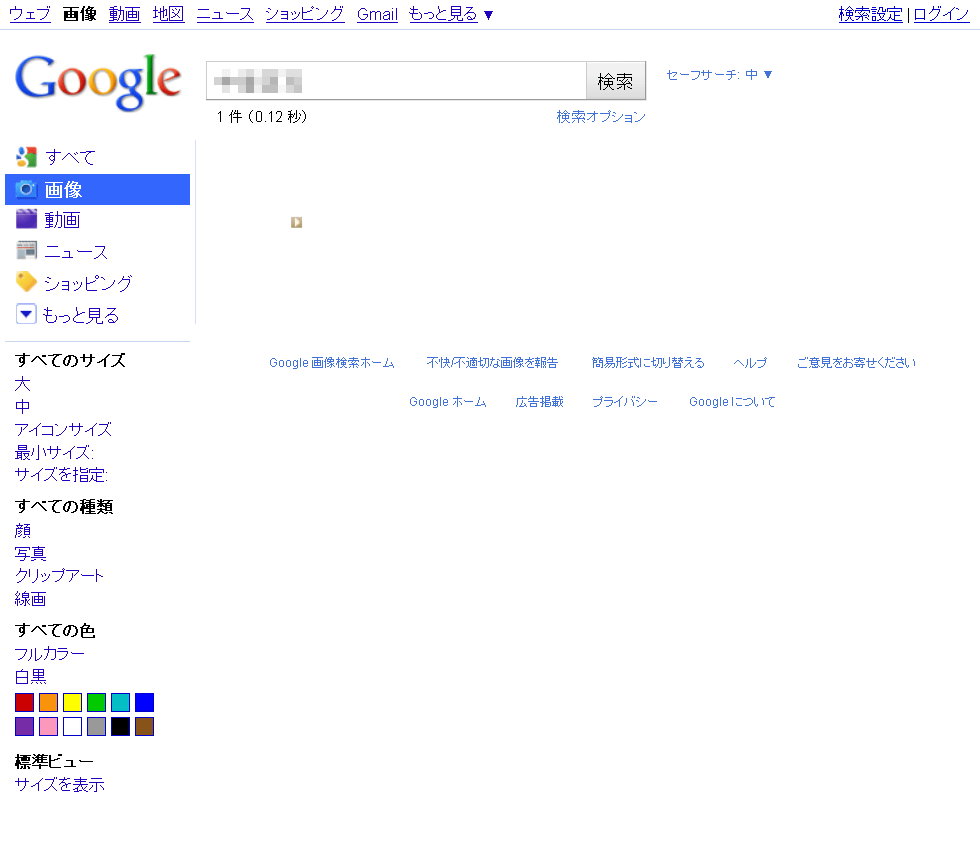Filter images by 顔 type
The image size is (980, 861).
[x=22, y=530]
